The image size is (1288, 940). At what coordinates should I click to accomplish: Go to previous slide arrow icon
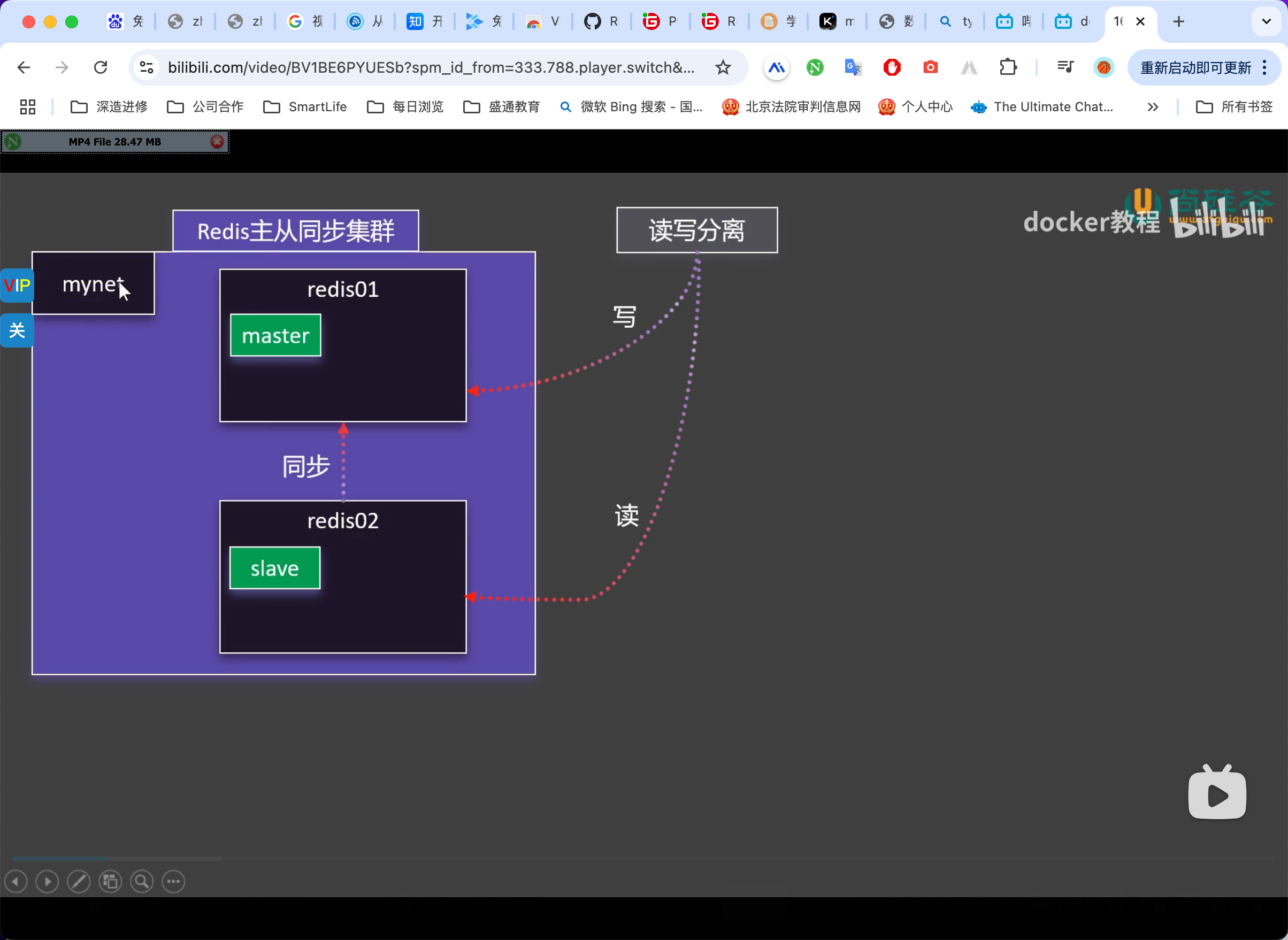(x=16, y=882)
